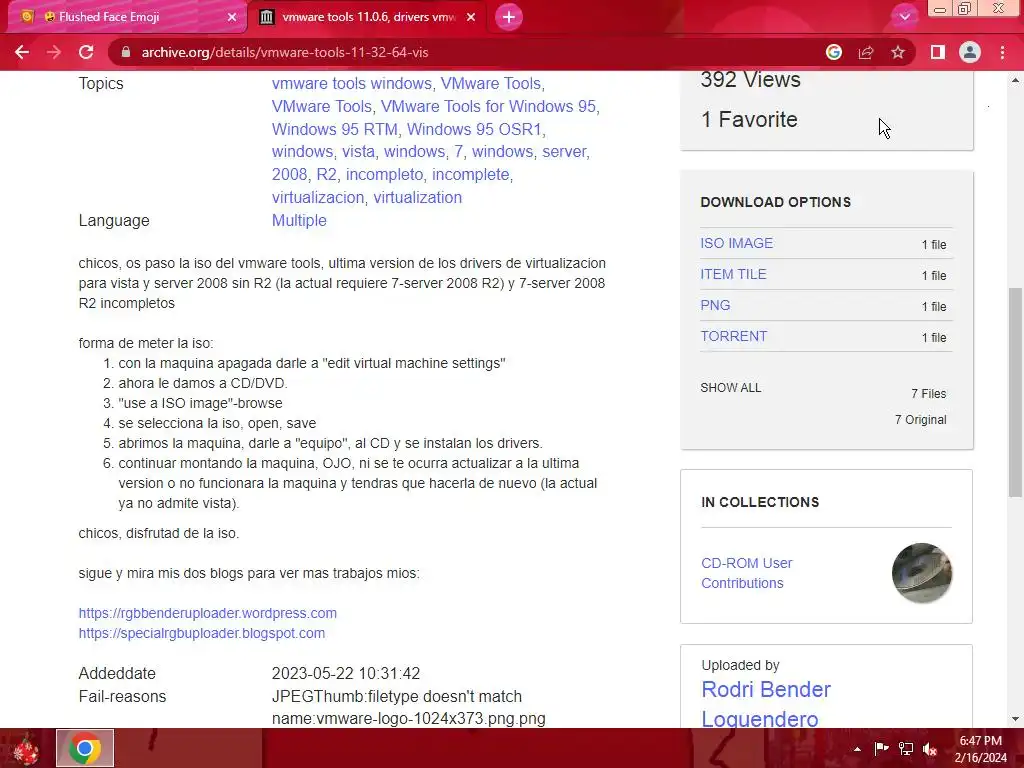Go back with the browser back arrow
Viewport: 1024px width, 768px height.
[x=22, y=52]
